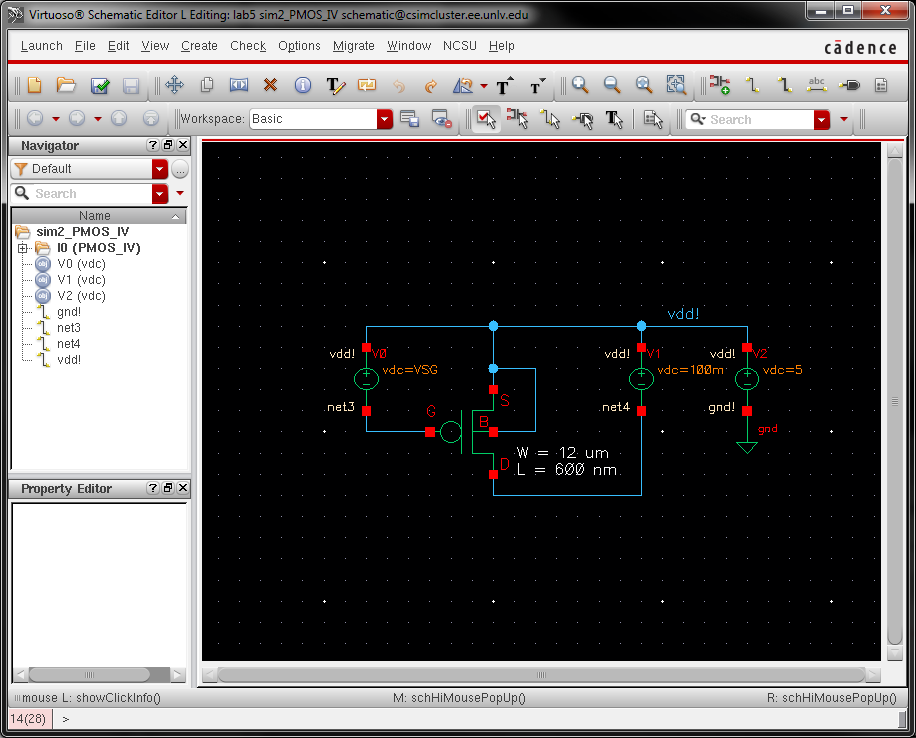This screenshot has width=916, height=738.
Task: Open the Edit Object Properties info icon
Action: click(302, 86)
